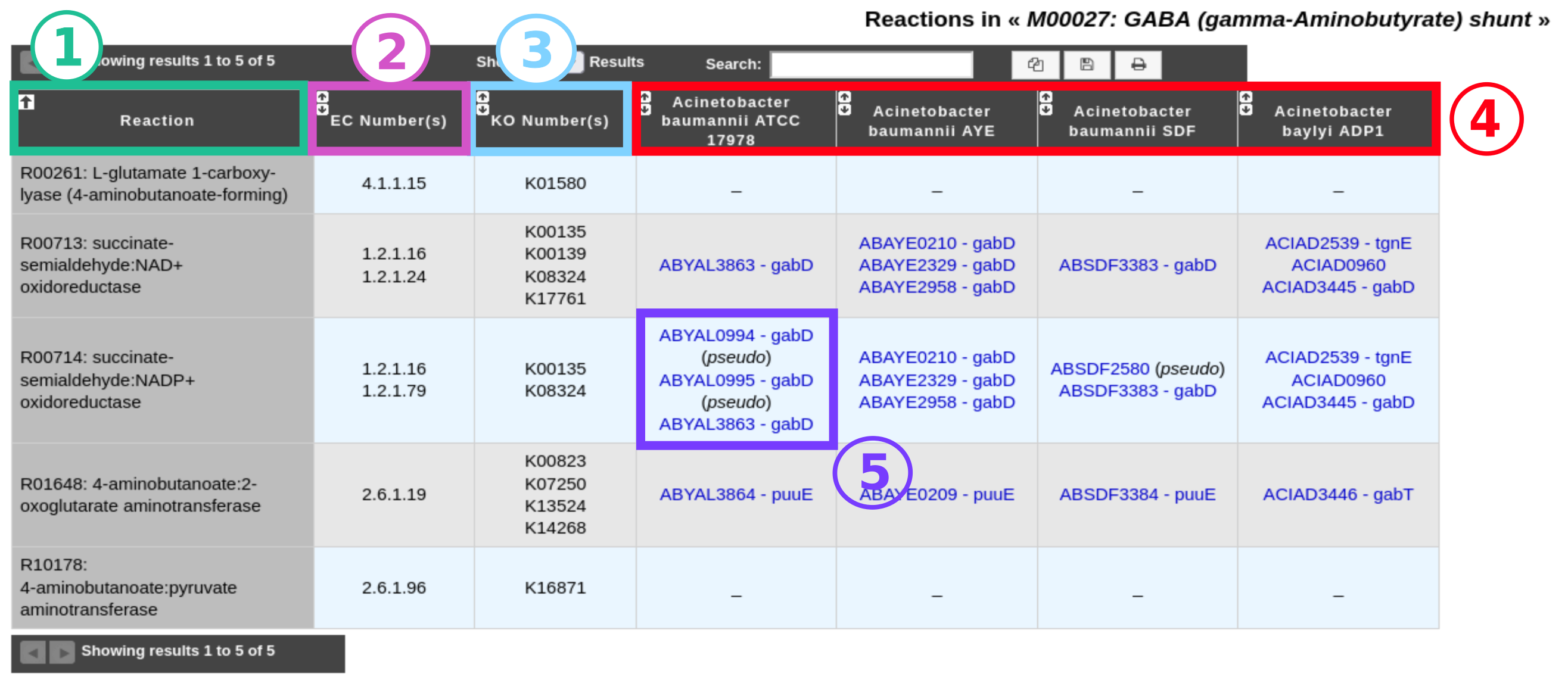Click the print table icon

point(1138,64)
